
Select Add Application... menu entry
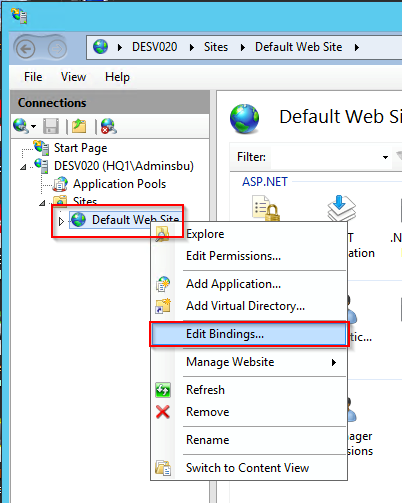click(249, 284)
